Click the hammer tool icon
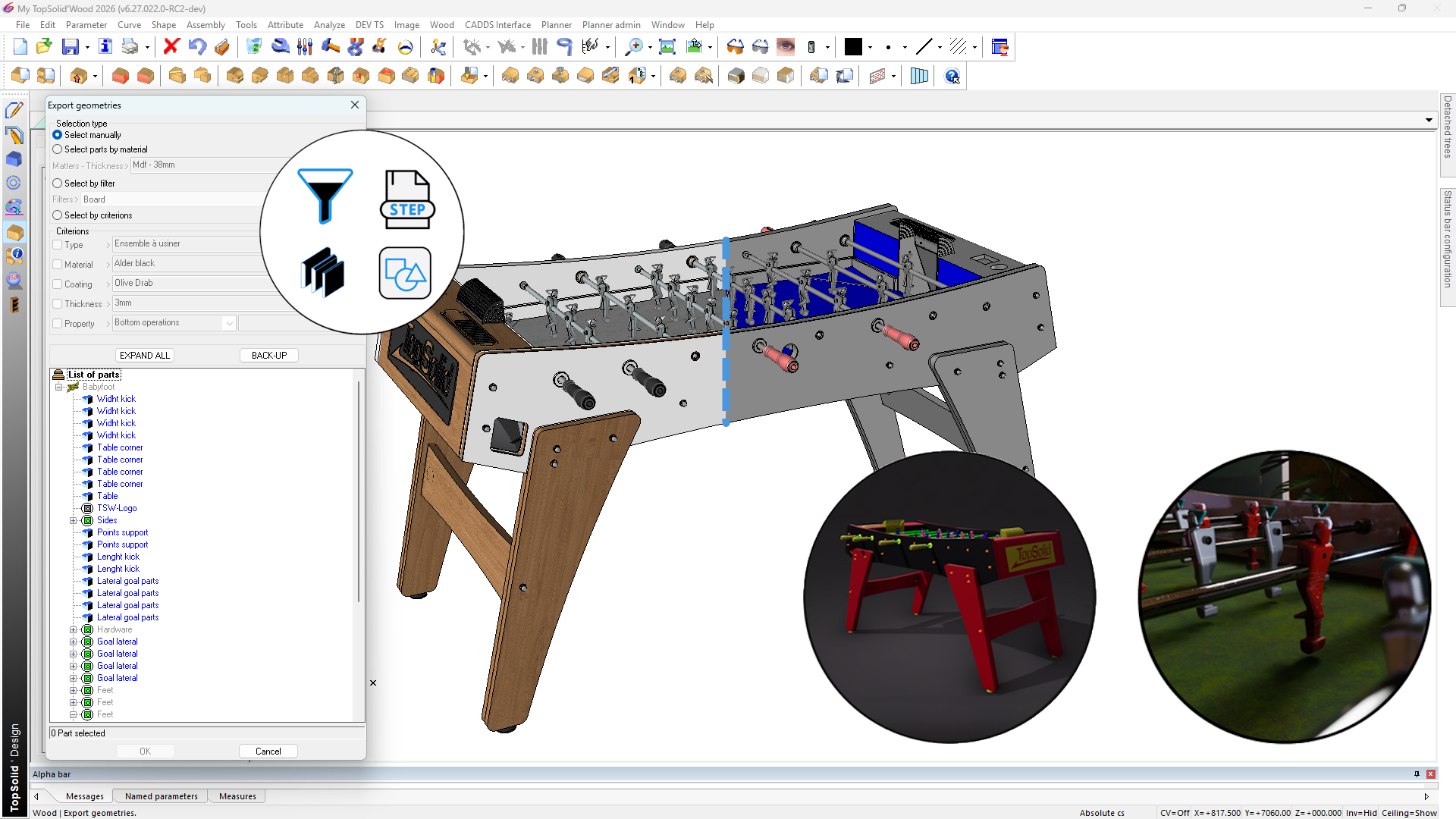This screenshot has width=1456, height=819. (x=330, y=47)
